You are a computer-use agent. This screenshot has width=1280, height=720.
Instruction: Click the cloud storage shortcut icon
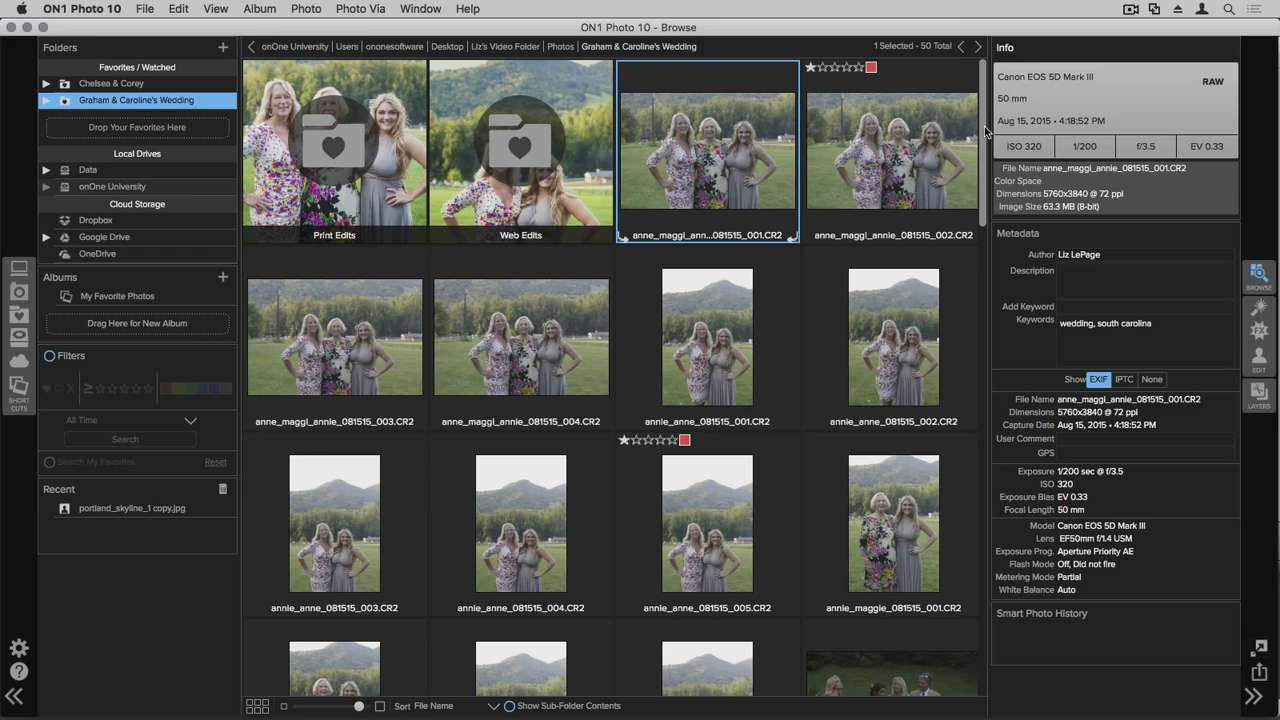point(19,361)
